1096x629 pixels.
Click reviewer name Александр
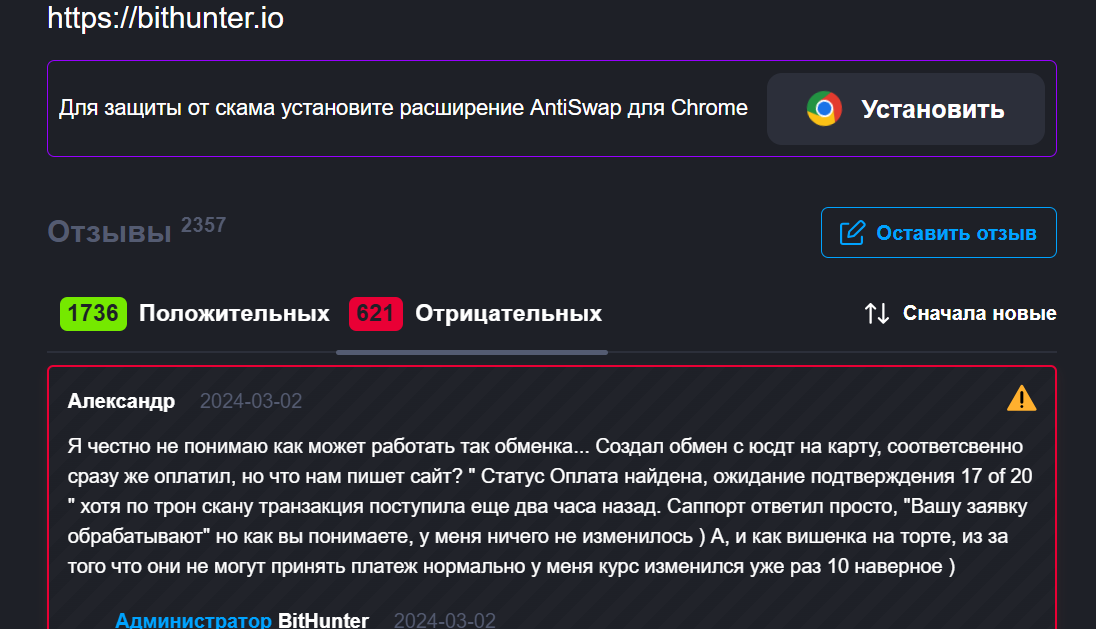(x=121, y=401)
